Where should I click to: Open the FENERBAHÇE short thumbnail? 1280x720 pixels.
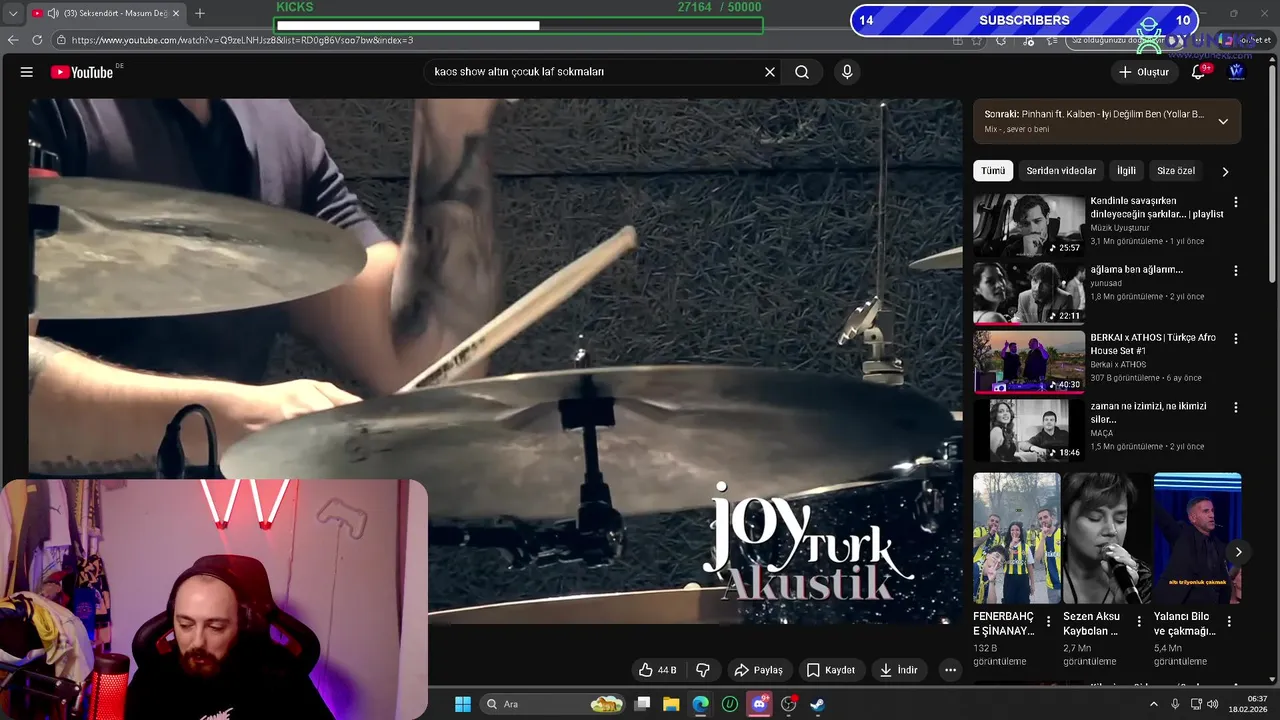1017,539
